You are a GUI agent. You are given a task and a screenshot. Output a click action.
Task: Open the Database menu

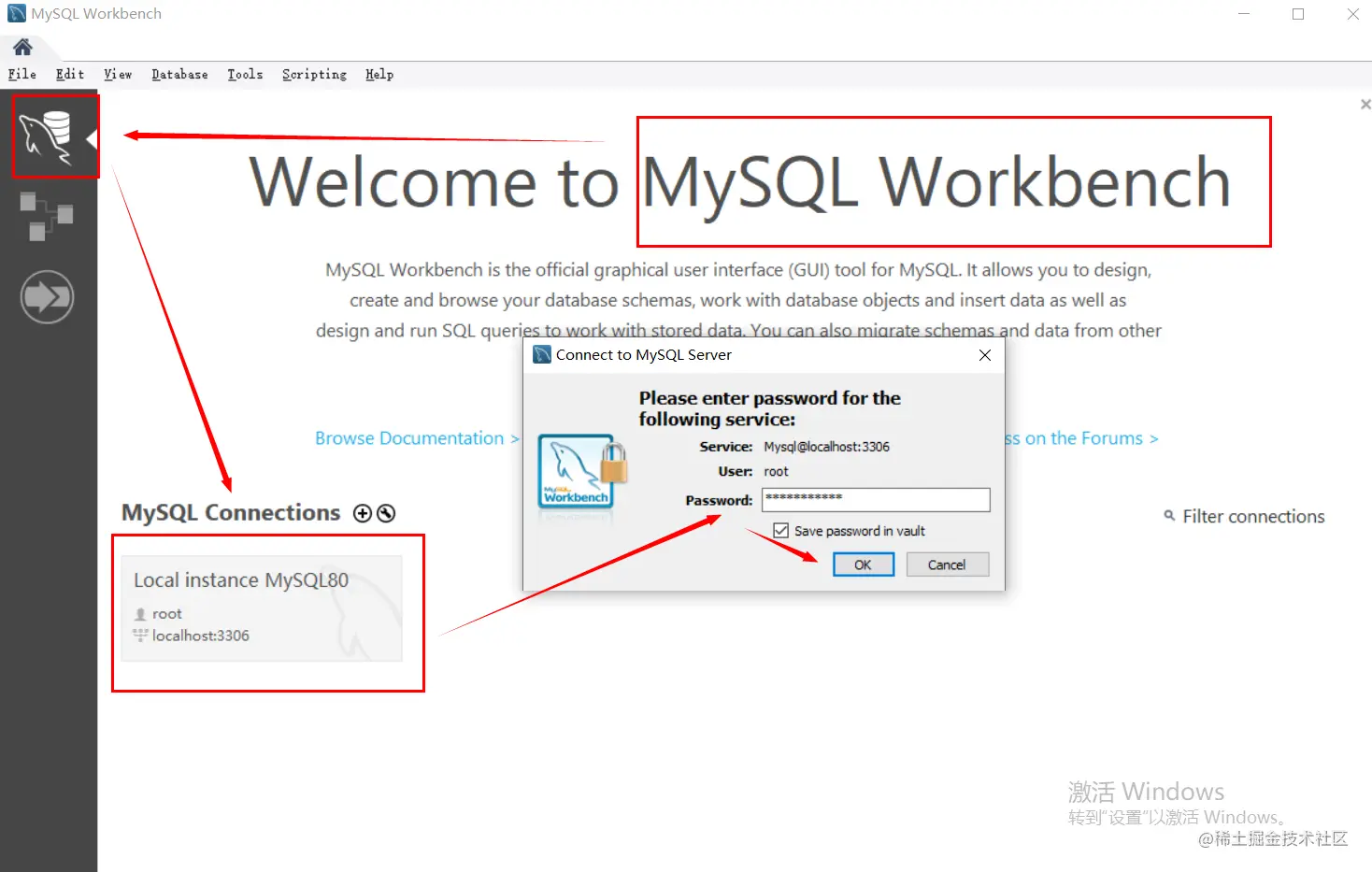[179, 74]
